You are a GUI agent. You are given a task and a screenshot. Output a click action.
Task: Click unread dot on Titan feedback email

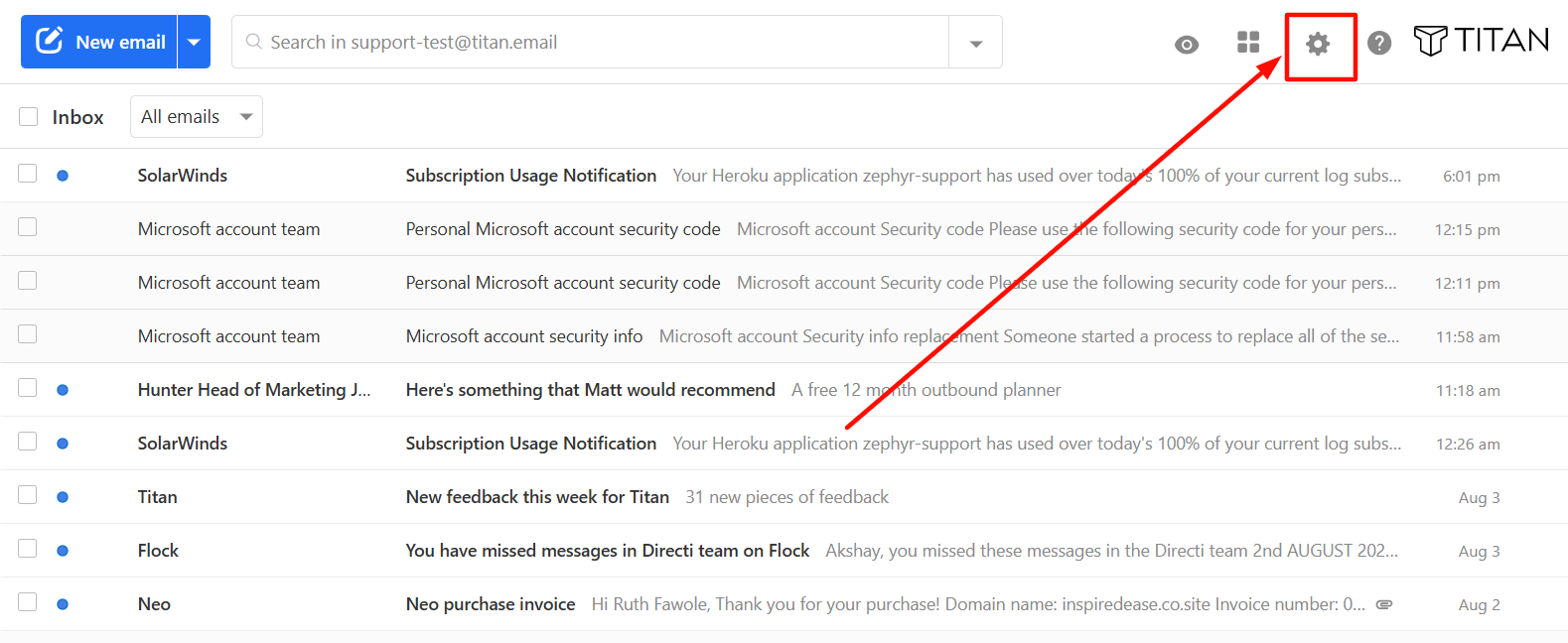point(63,497)
